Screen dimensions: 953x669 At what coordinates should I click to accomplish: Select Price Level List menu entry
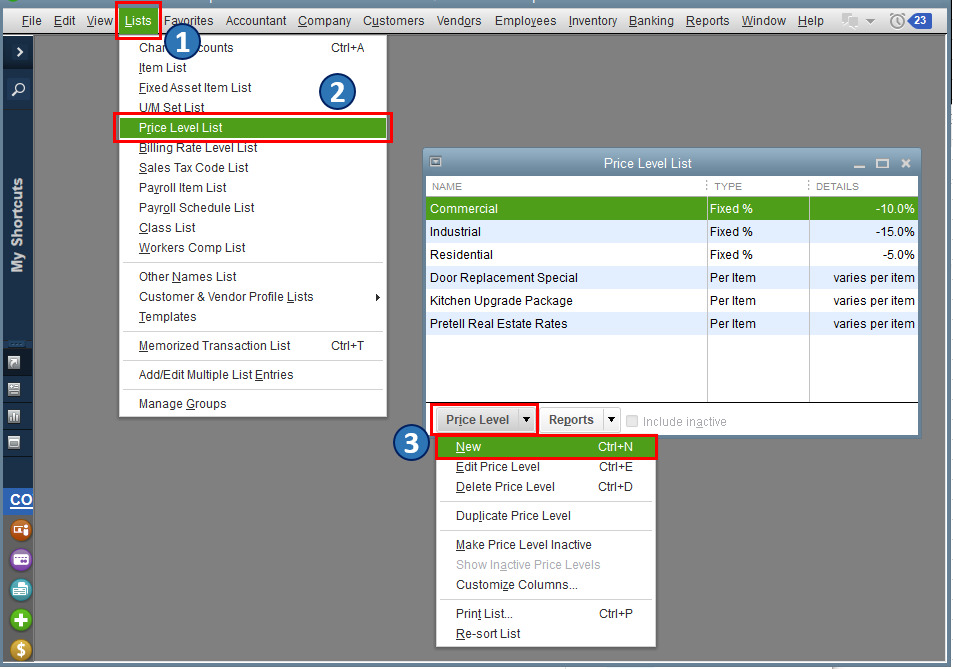coord(253,128)
